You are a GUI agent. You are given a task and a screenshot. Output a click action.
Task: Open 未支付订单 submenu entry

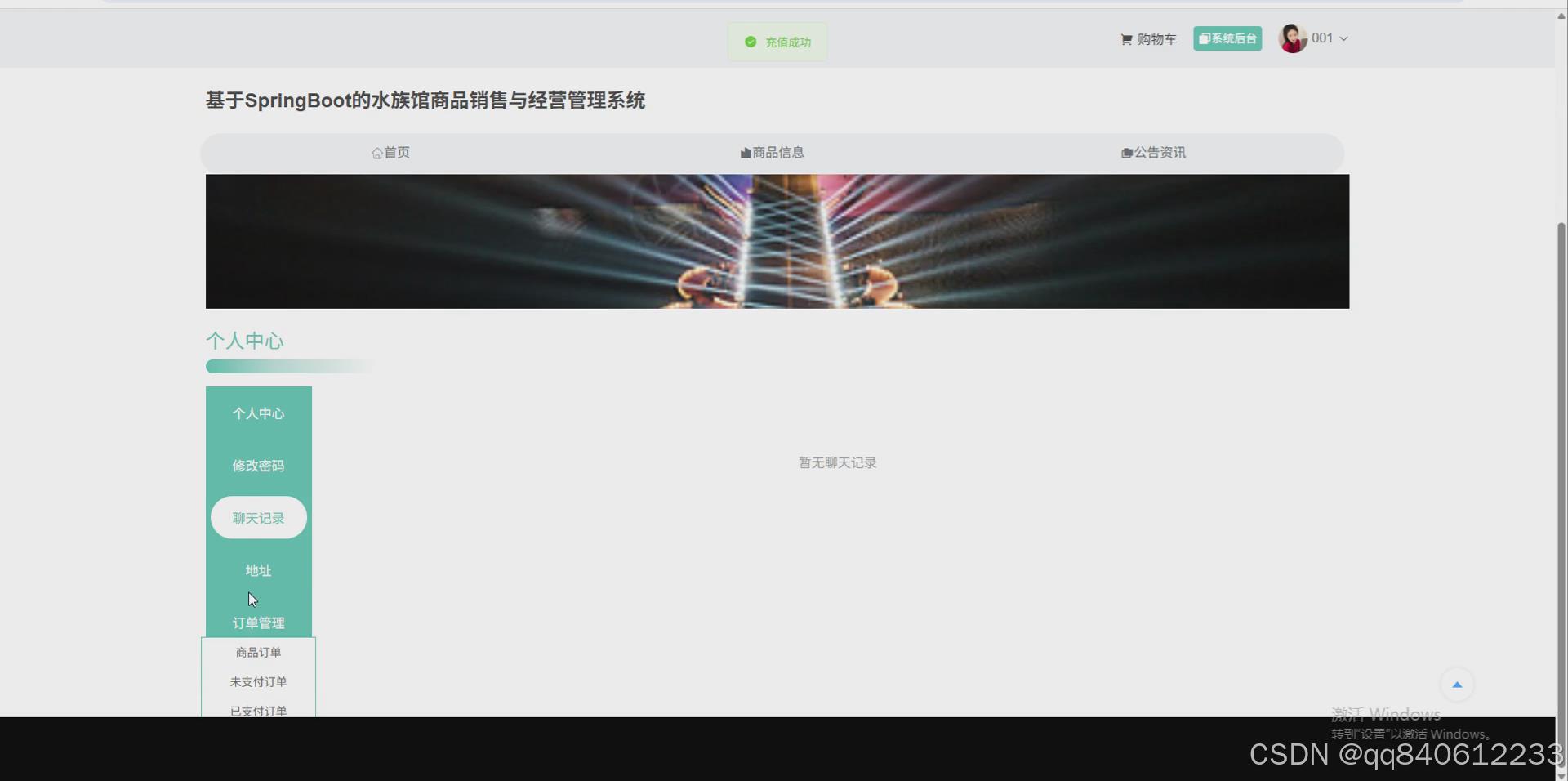pyautogui.click(x=259, y=682)
